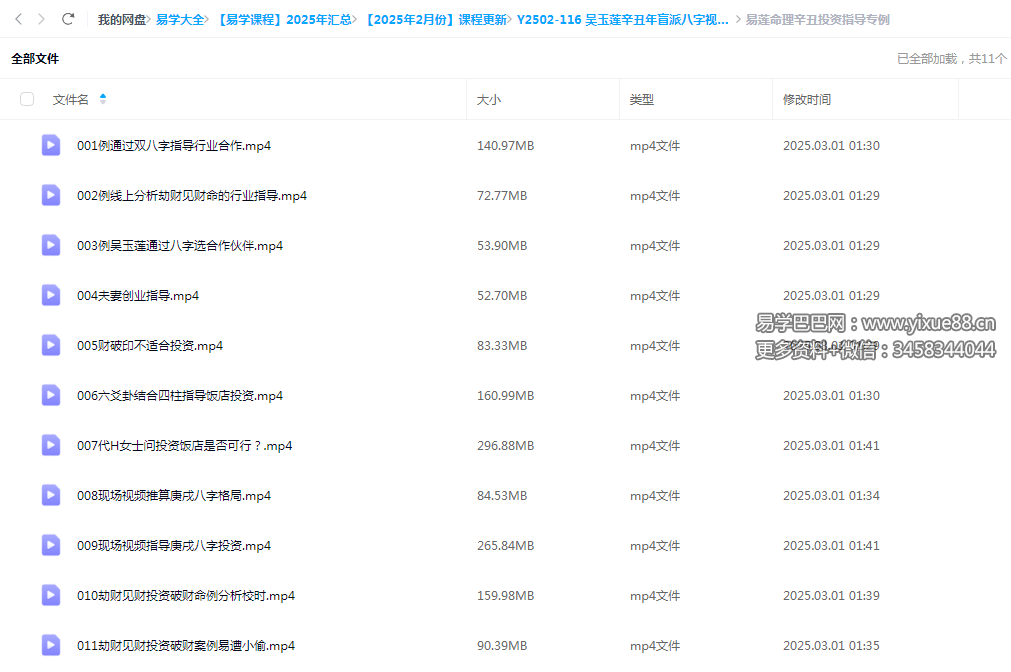Screen dimensions: 1011x672
Task: Click the mp4 icon beside 011劫财见财投资破财案例
Action: pos(50,645)
